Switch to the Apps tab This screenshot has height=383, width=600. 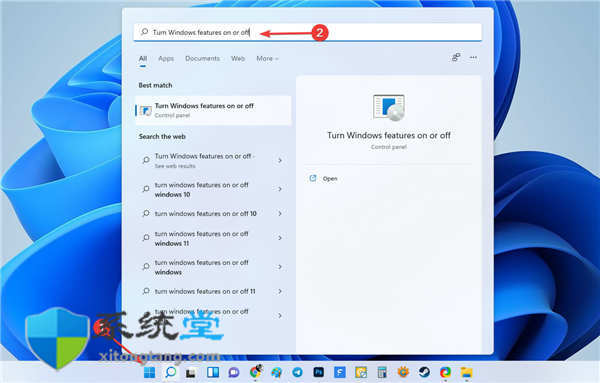pos(166,59)
